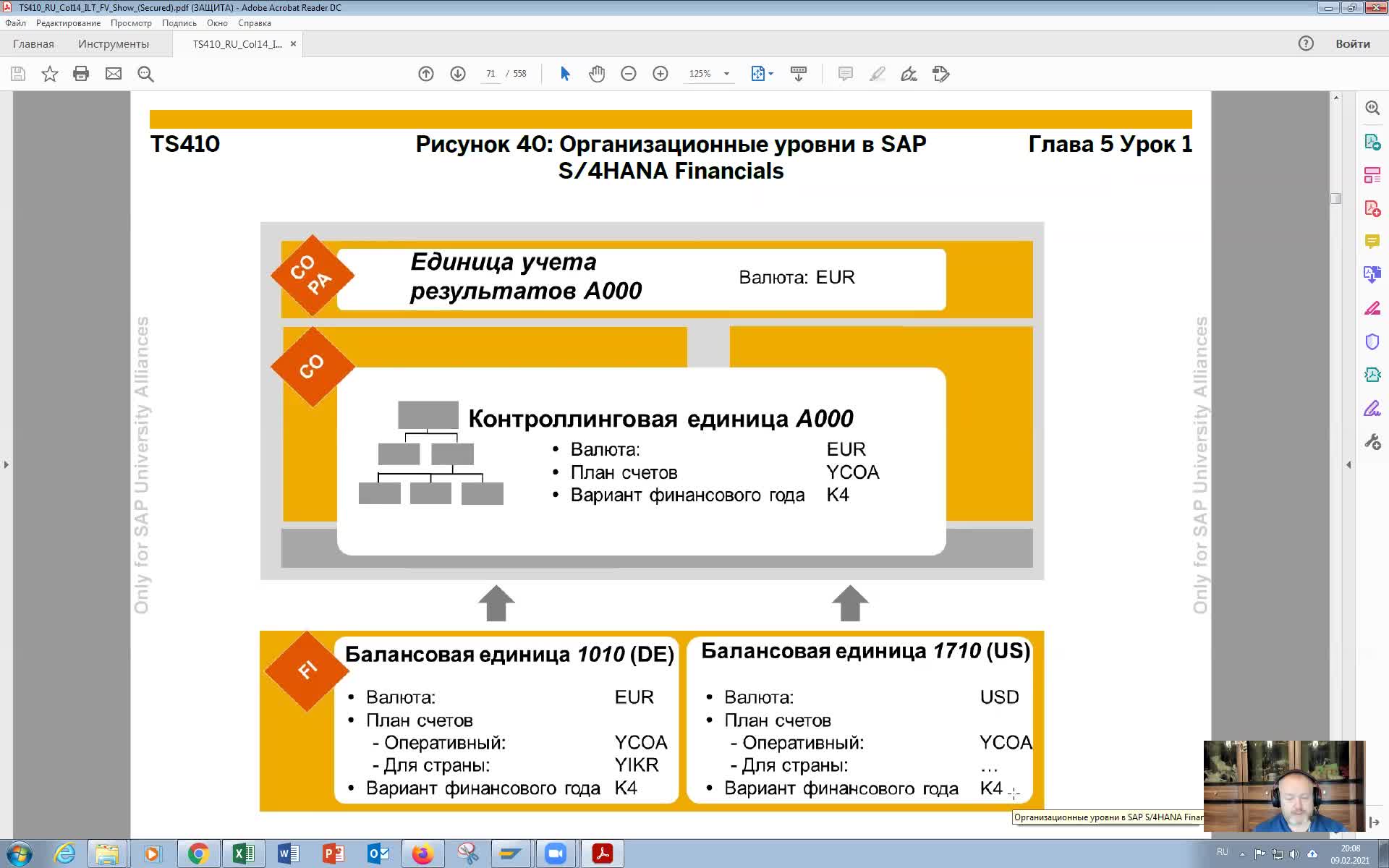The image size is (1389, 868).
Task: Open the Редактирование menu
Action: [68, 23]
